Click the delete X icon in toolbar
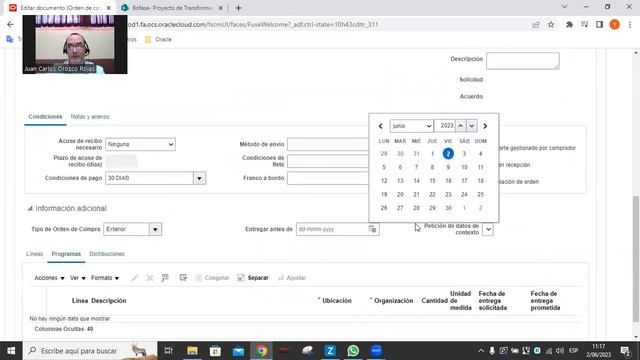 150,278
